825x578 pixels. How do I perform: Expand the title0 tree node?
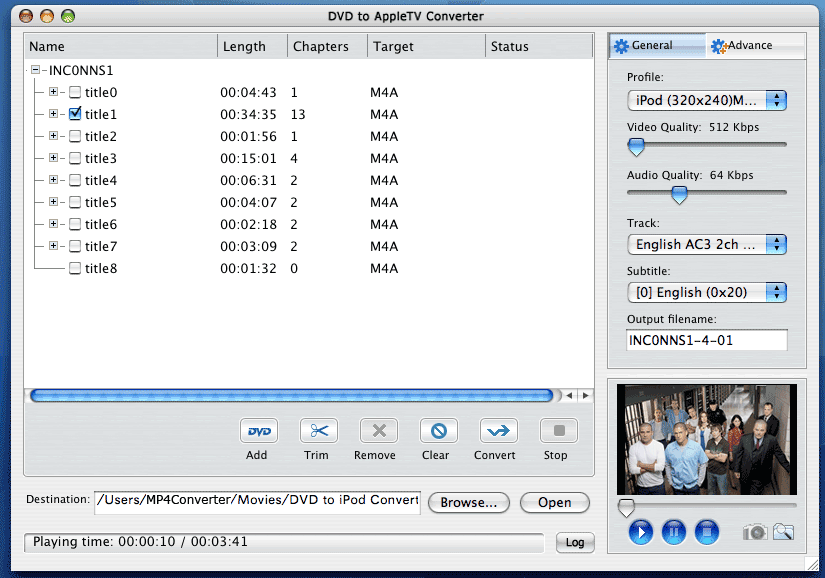point(54,92)
